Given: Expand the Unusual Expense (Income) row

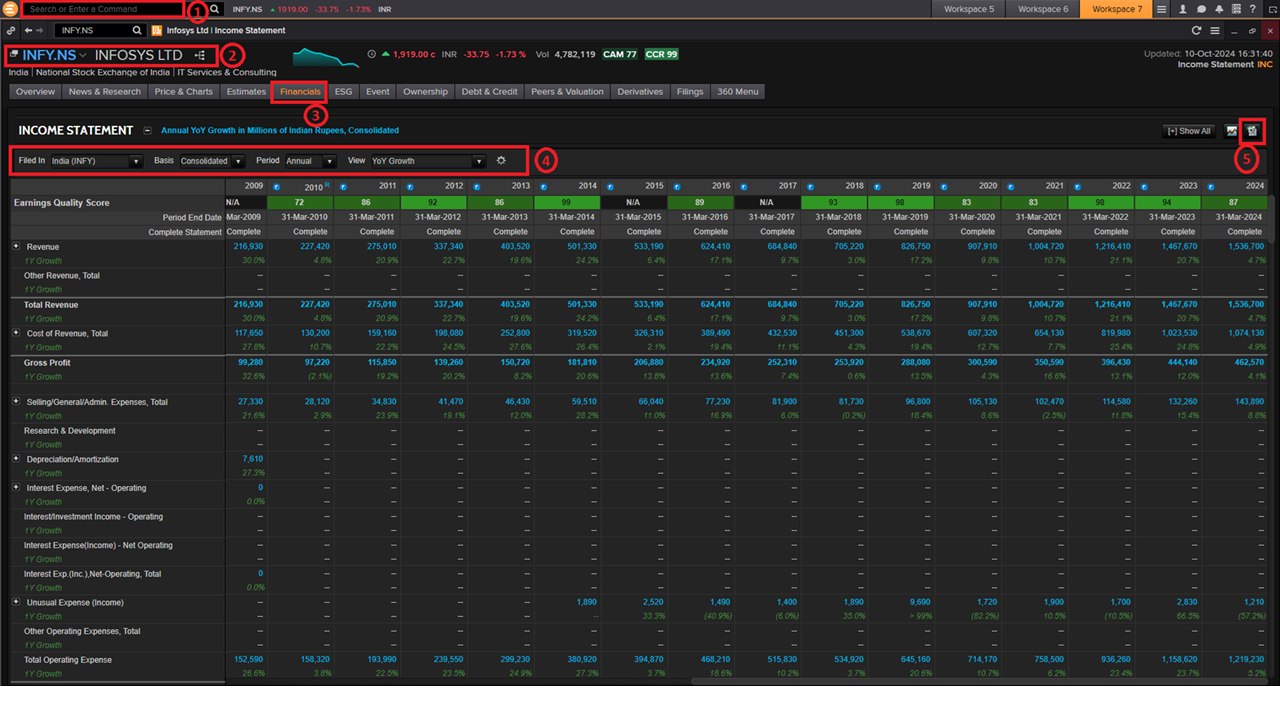Looking at the screenshot, I should [16, 602].
